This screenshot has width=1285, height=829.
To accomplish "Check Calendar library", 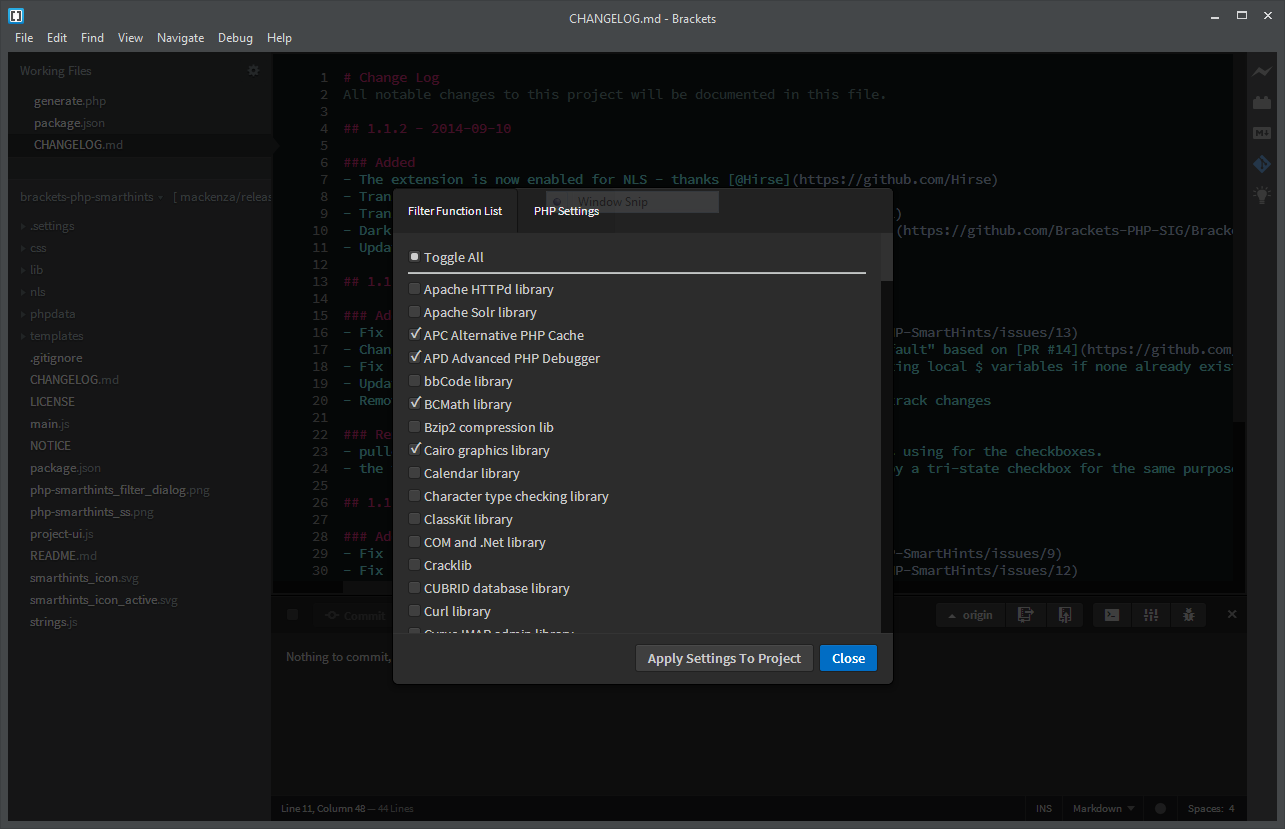I will tap(415, 473).
